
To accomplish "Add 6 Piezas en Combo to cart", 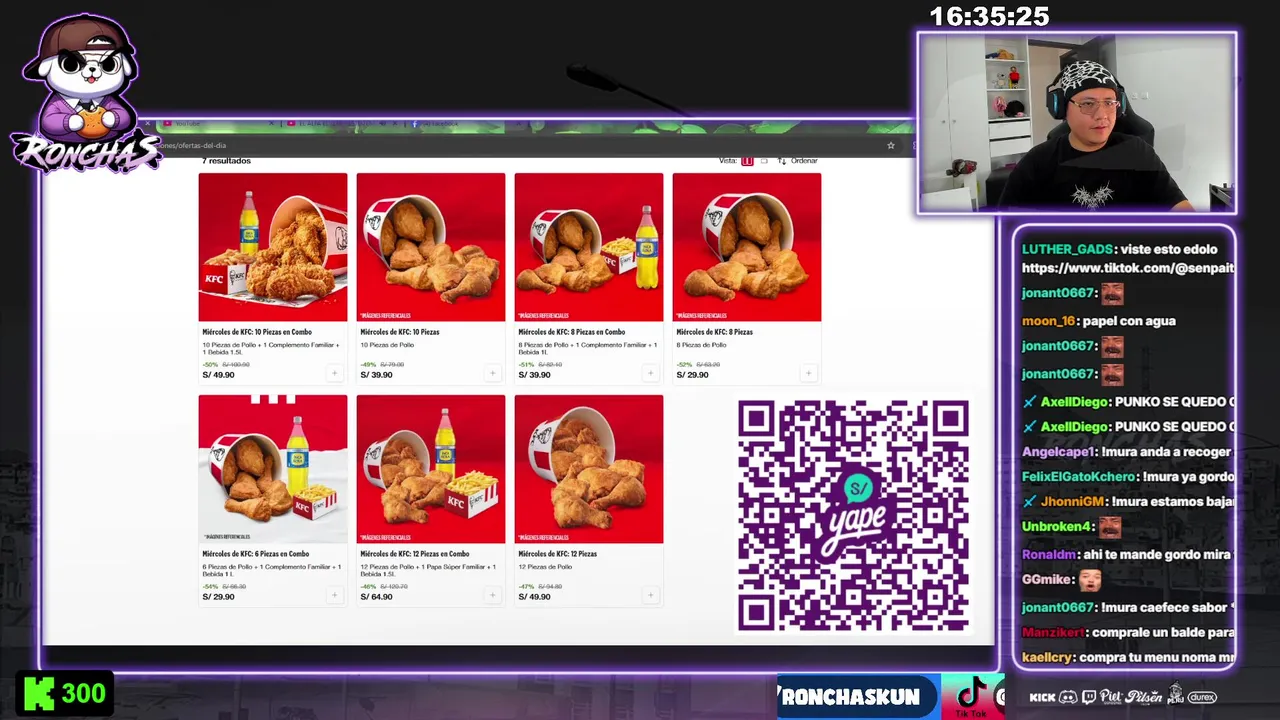I will point(334,595).
